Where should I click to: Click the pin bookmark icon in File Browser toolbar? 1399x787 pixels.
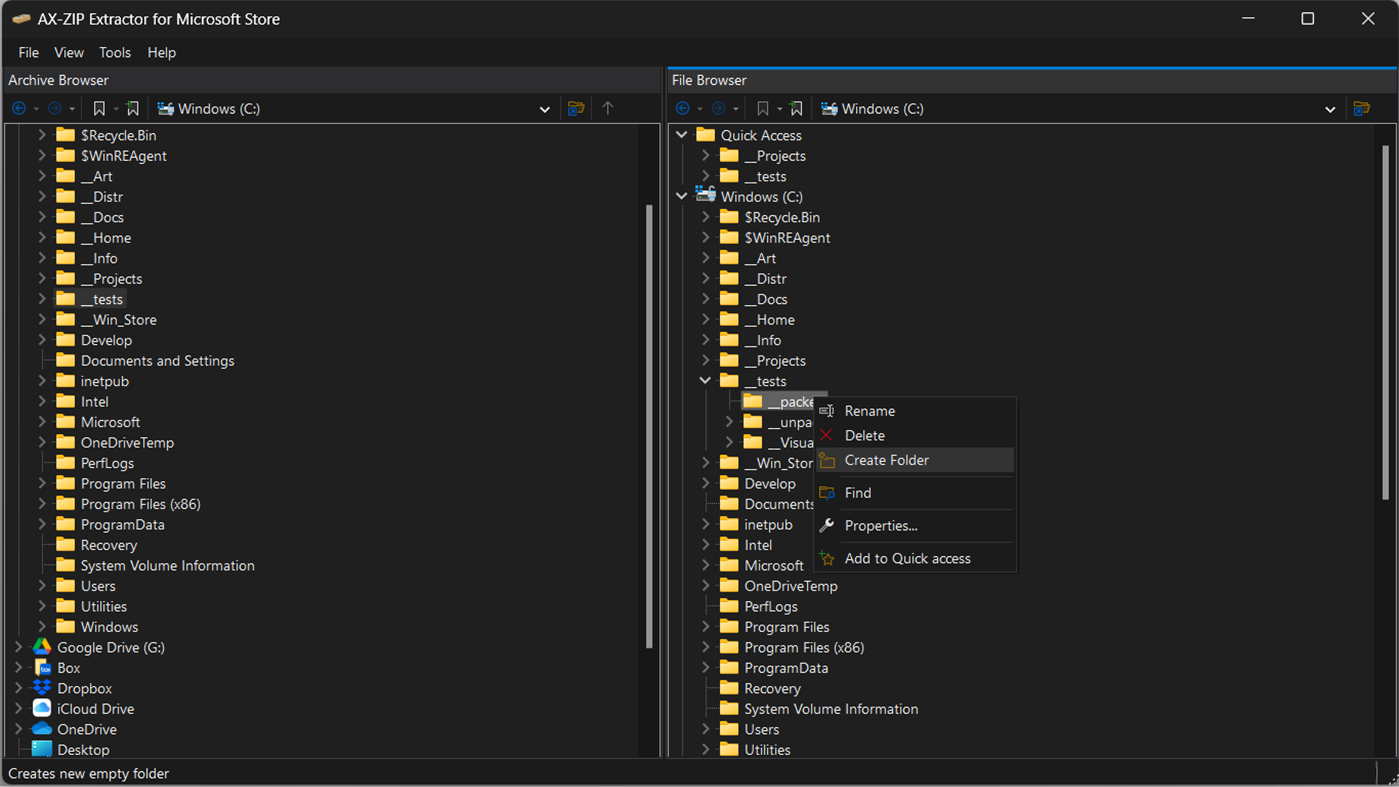tap(796, 108)
